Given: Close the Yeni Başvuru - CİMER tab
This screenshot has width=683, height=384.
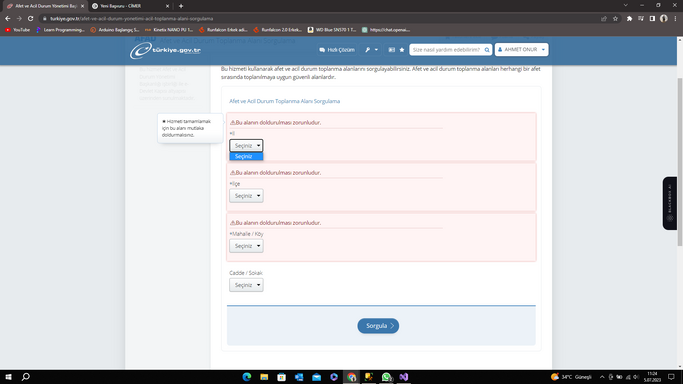Looking at the screenshot, I should coord(168,6).
